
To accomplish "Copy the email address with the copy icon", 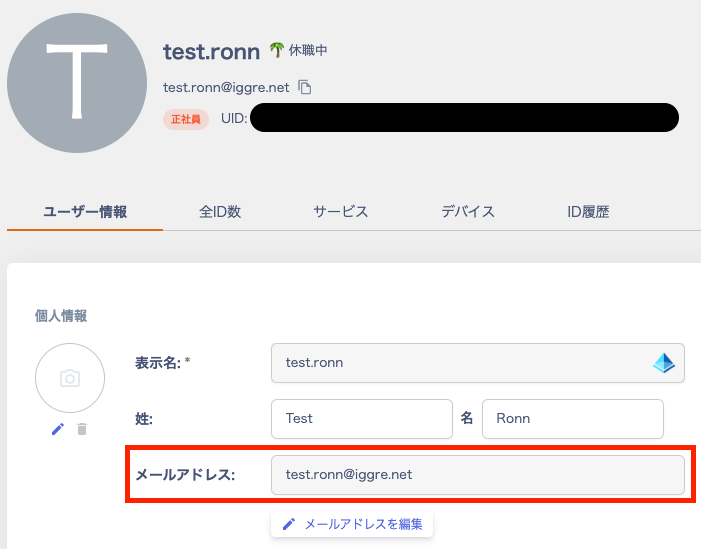I will point(305,87).
